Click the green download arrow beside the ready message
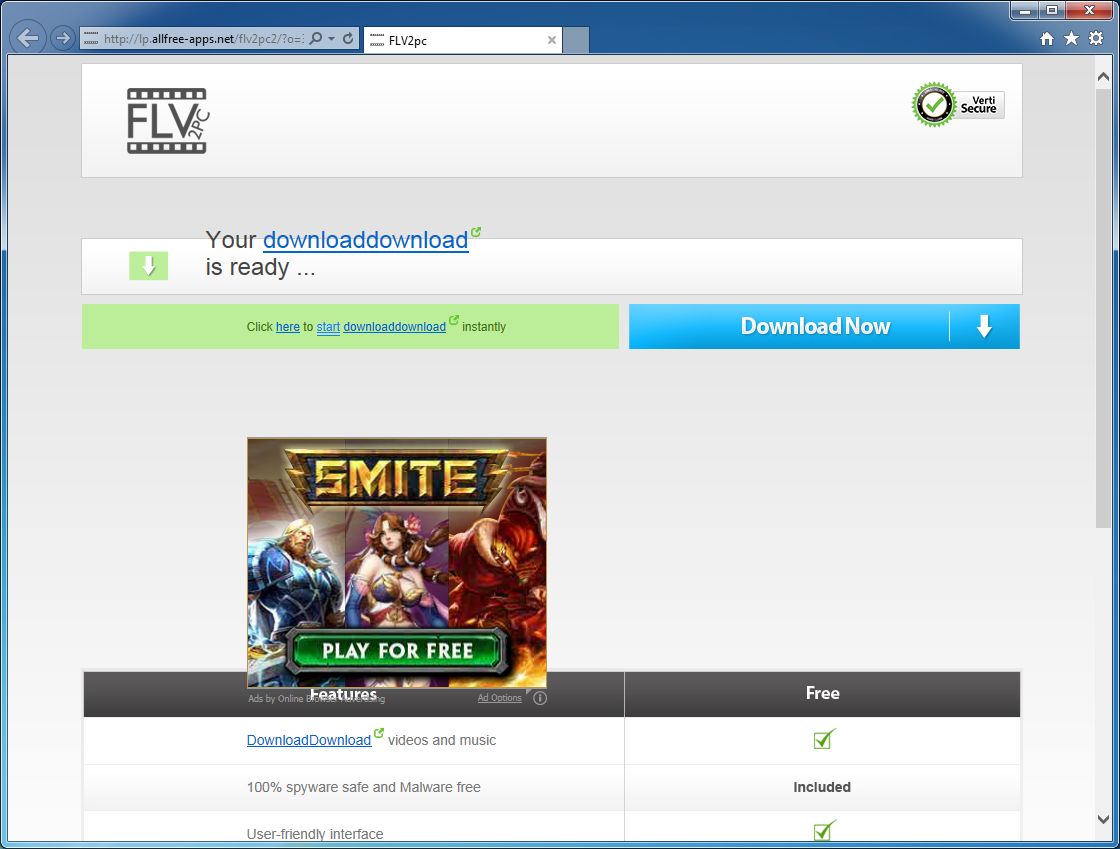The height and width of the screenshot is (849, 1120). [148, 266]
